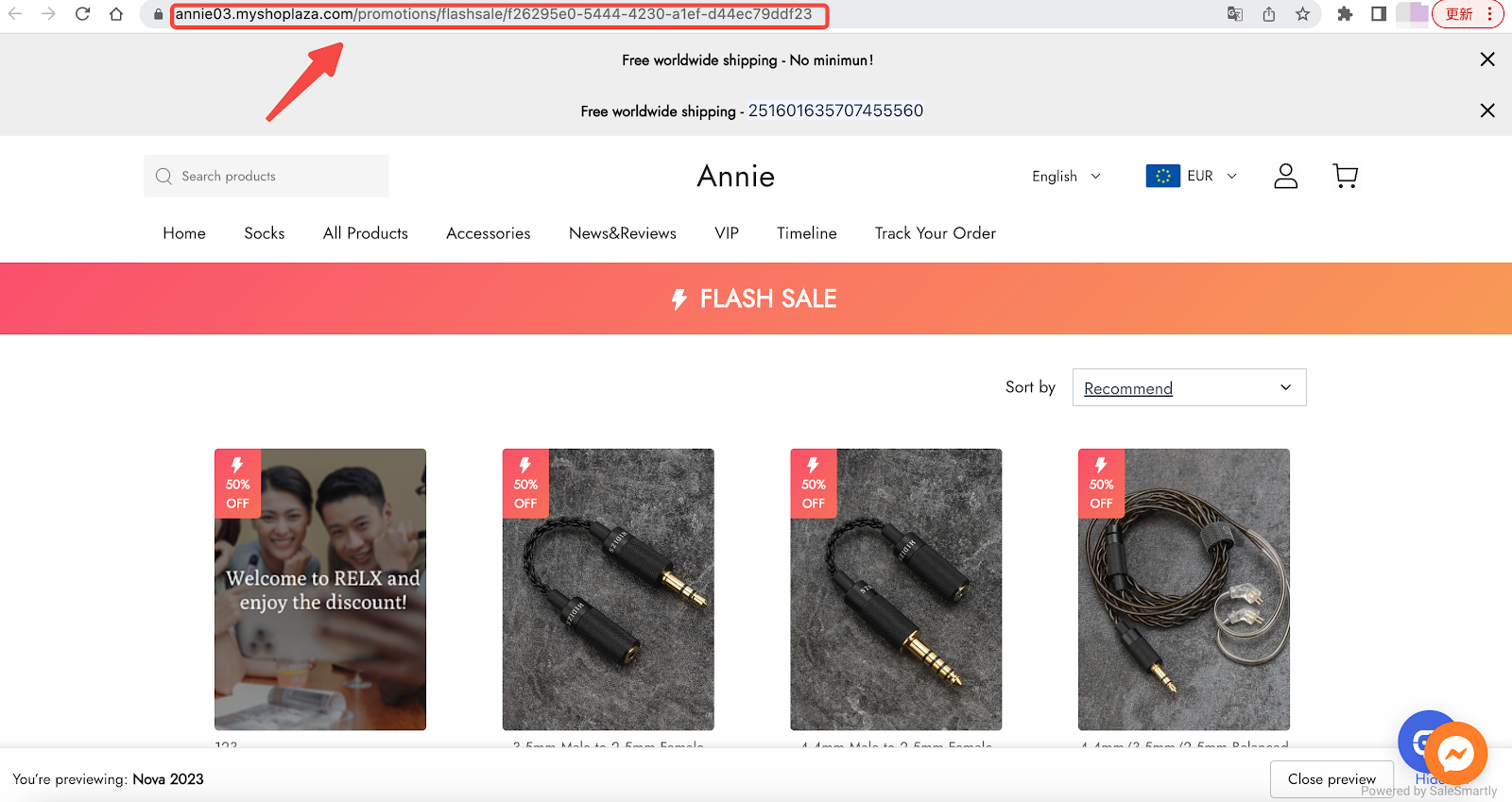Reload the page with the browser refresh icon
The image size is (1512, 802).
pos(82,14)
